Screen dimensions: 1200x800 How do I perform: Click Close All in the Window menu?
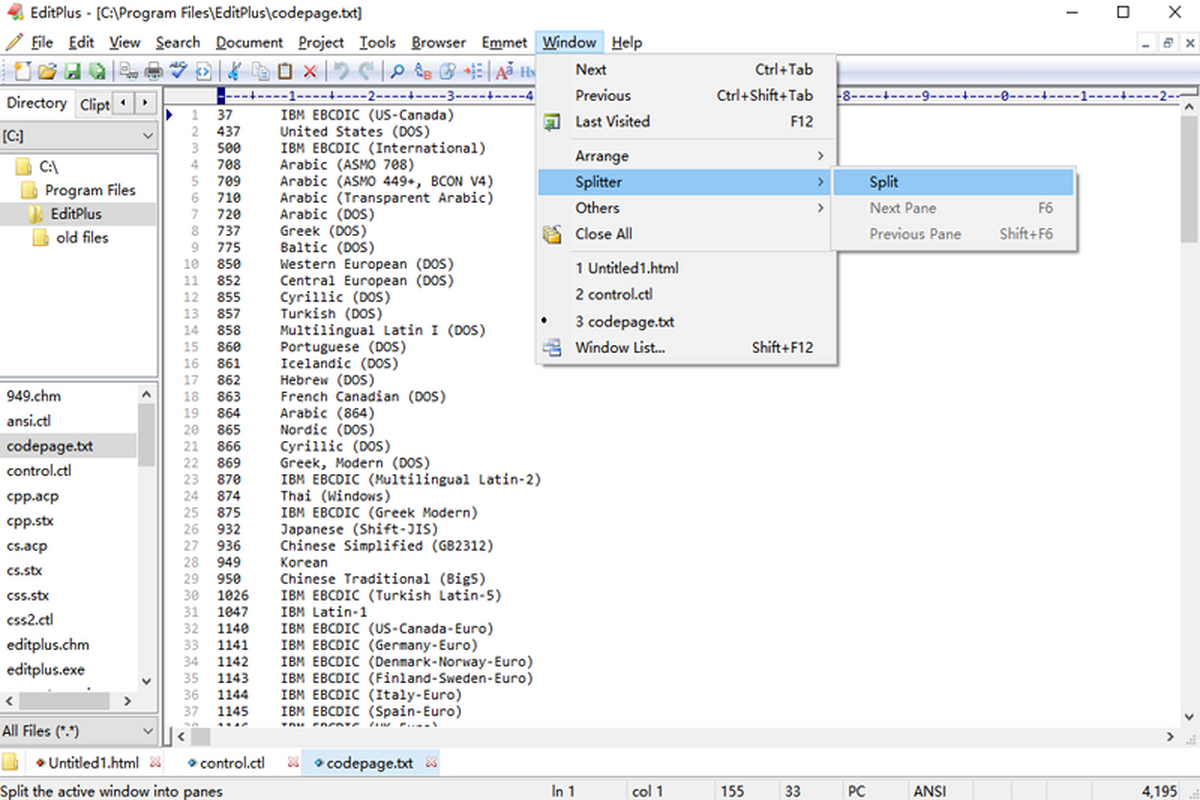[x=603, y=234]
